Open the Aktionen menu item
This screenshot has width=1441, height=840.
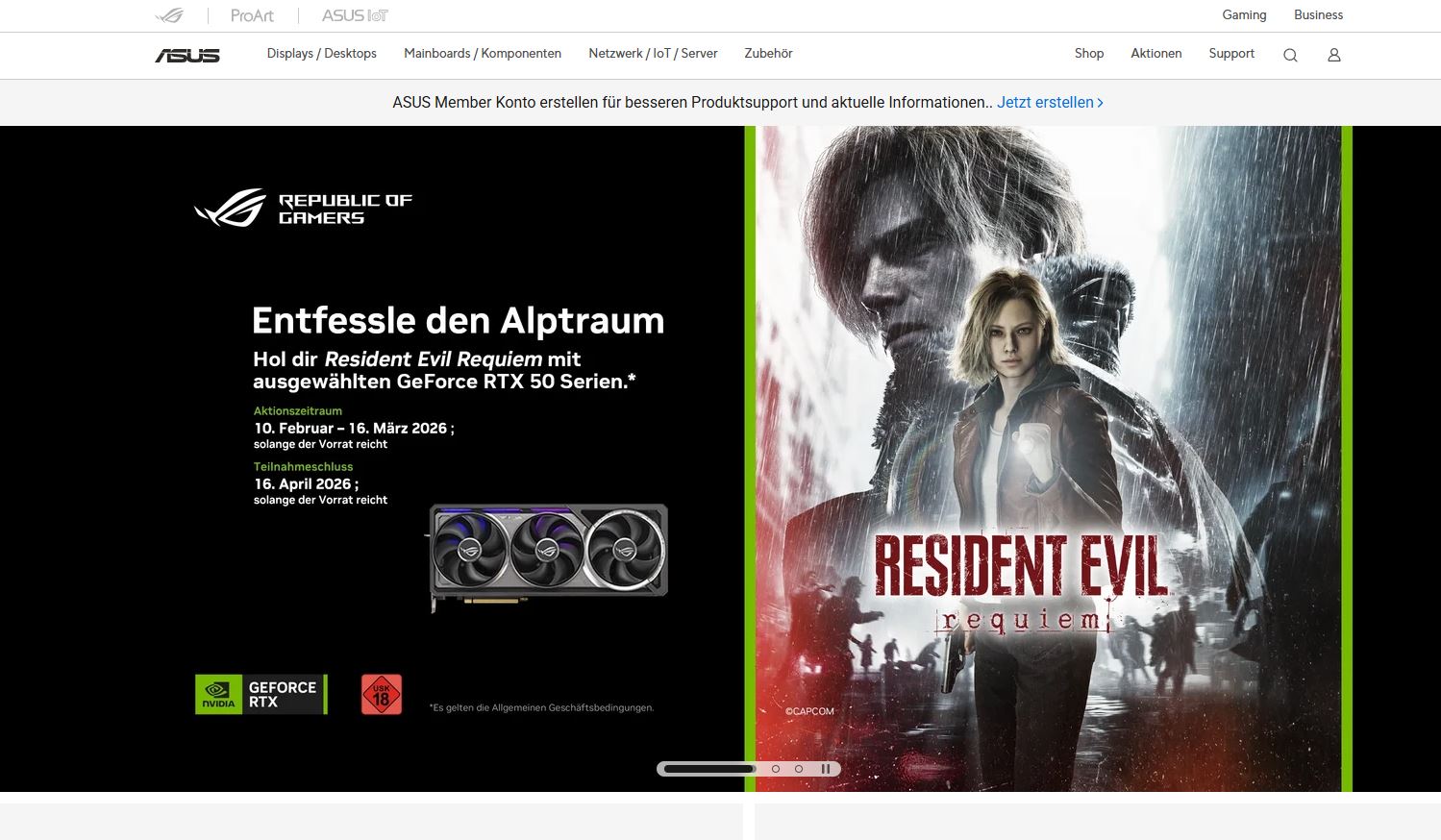point(1155,54)
